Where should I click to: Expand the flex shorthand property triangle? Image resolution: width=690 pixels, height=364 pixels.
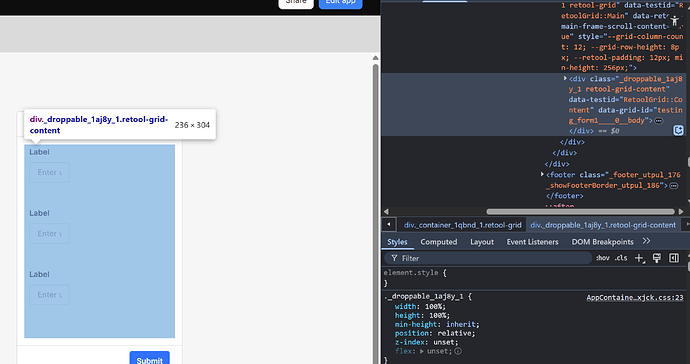(x=422, y=351)
